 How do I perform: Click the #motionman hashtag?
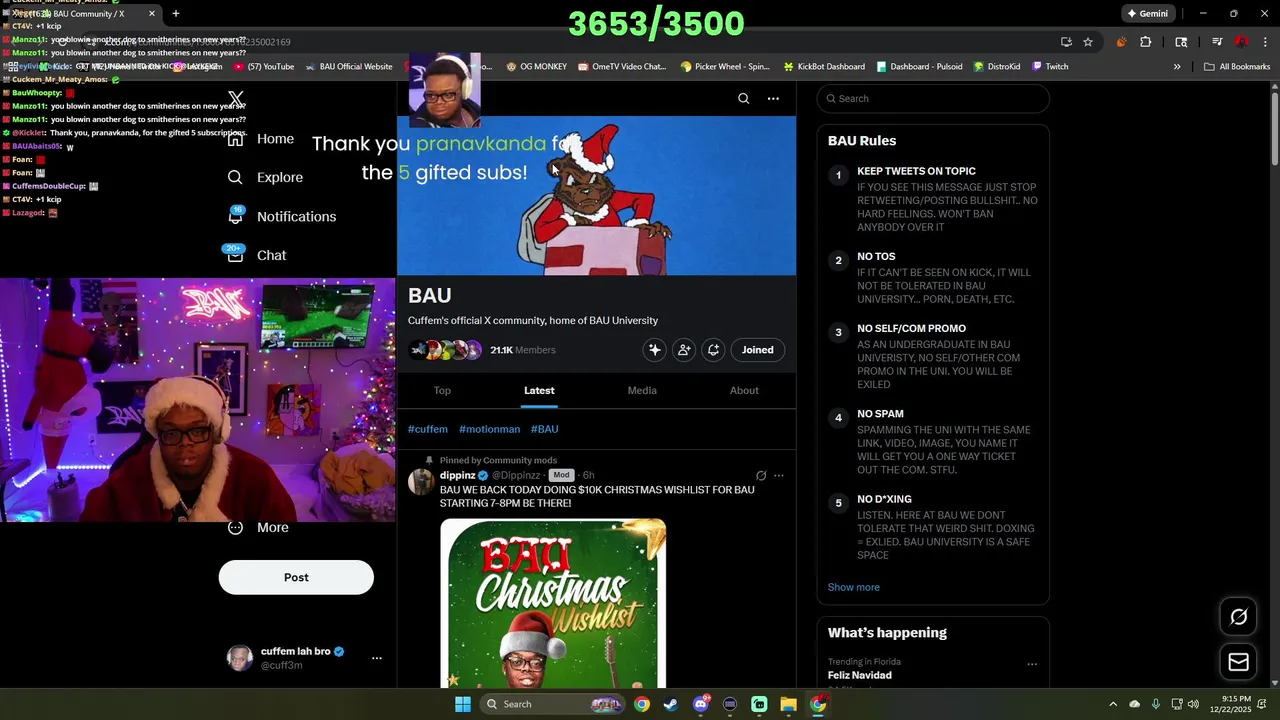point(489,429)
